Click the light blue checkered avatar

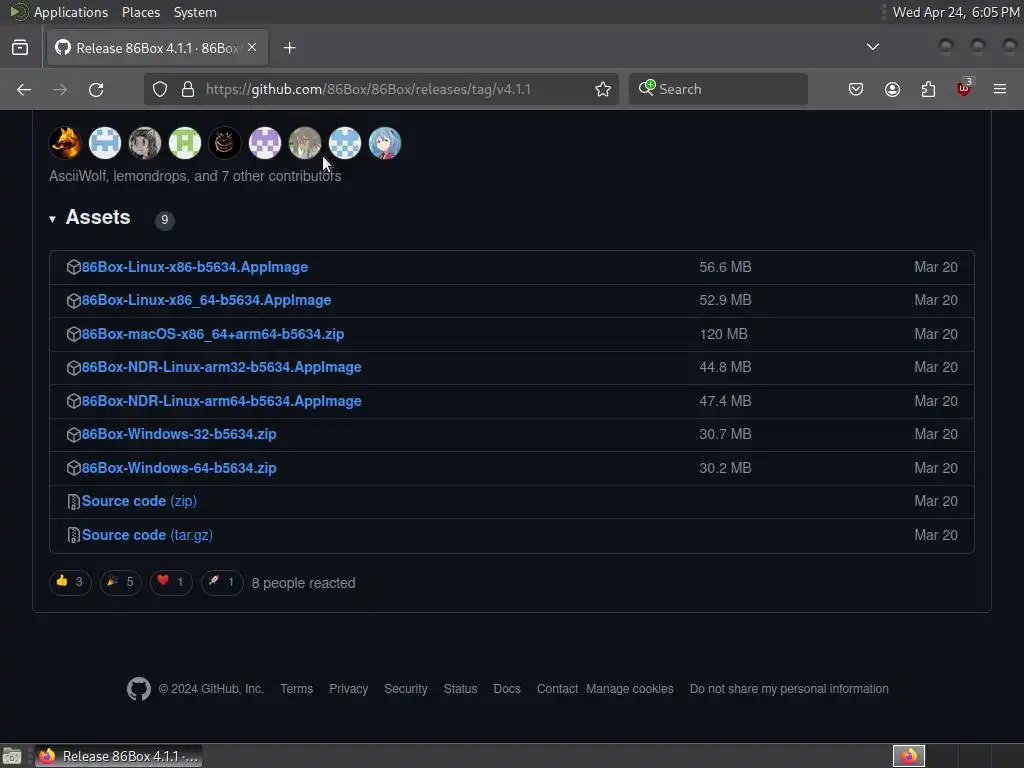click(345, 143)
